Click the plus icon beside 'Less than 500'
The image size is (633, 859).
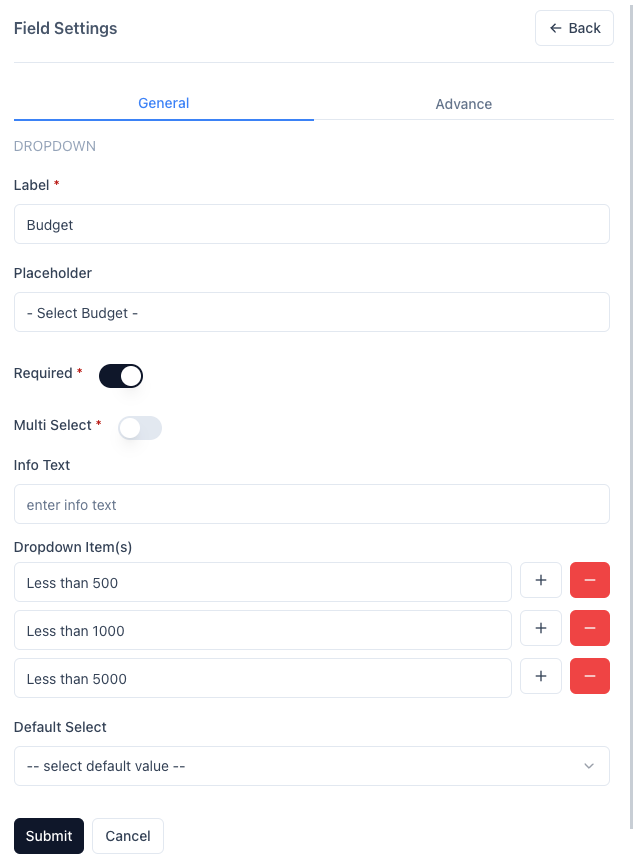click(x=541, y=579)
